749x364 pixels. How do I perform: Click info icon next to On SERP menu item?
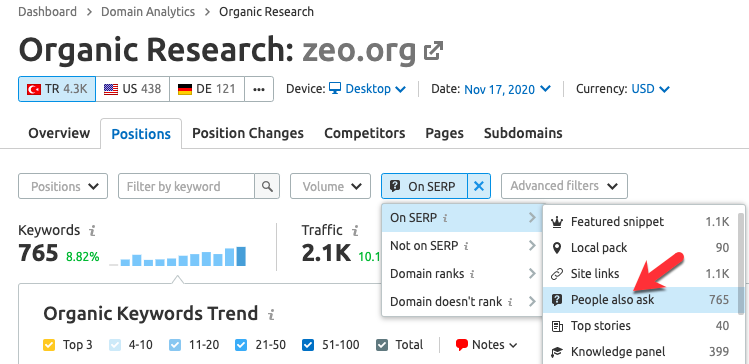(x=445, y=218)
